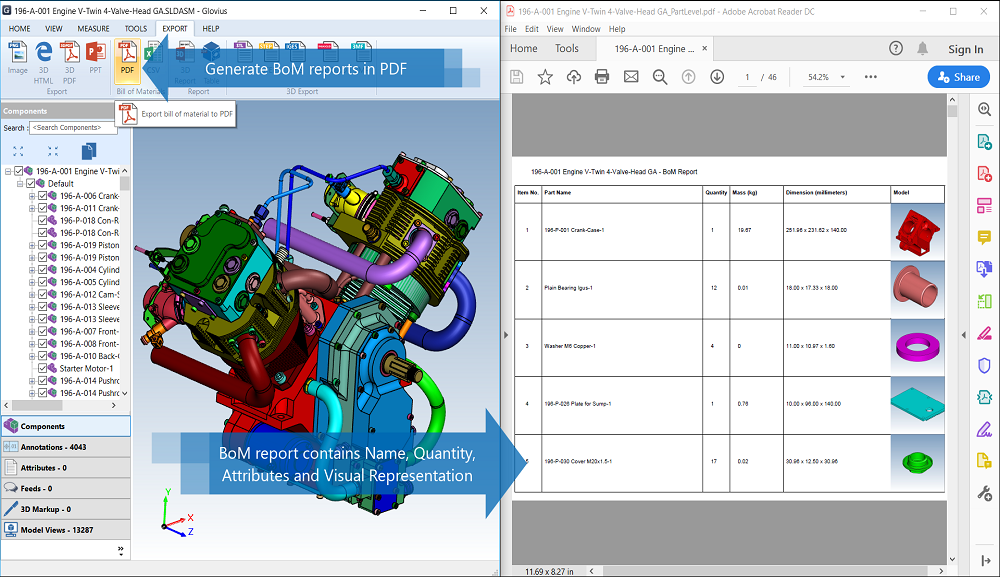Toggle the 196-A-006 Crank checkbox
The width and height of the screenshot is (1000, 577).
pyautogui.click(x=43, y=196)
